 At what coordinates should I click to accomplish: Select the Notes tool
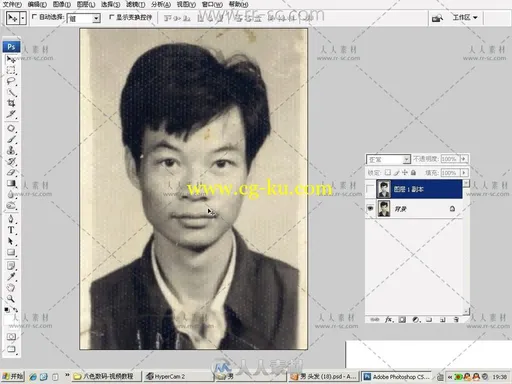tap(11, 266)
